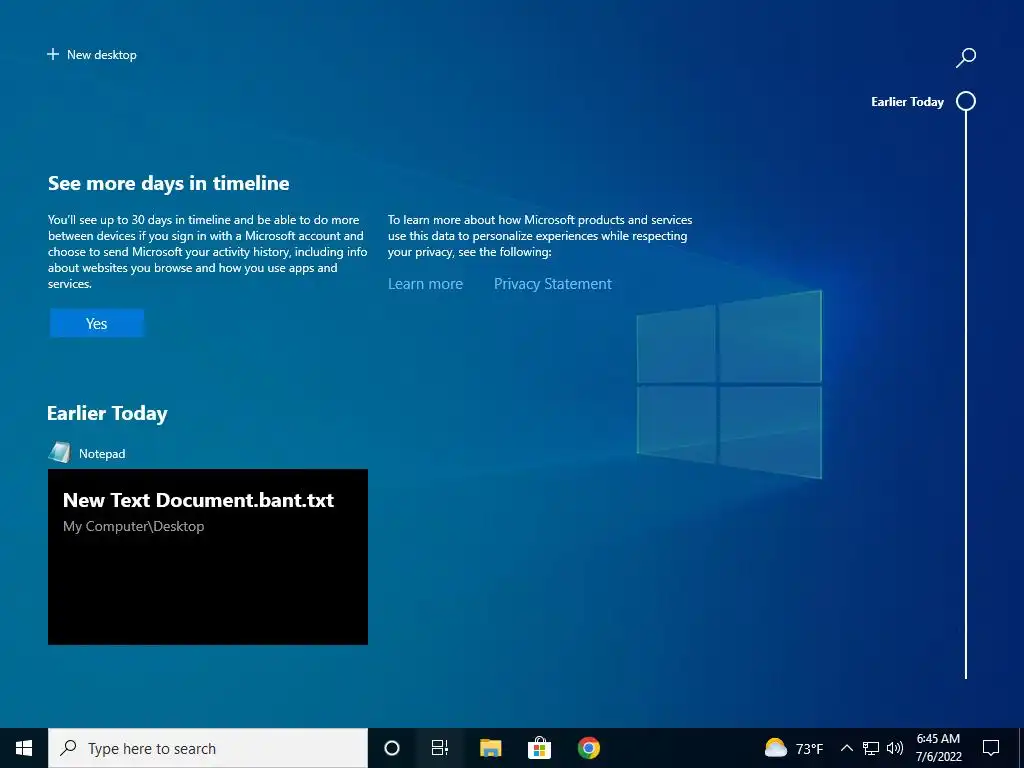Open the Windows Start menu

pos(24,748)
